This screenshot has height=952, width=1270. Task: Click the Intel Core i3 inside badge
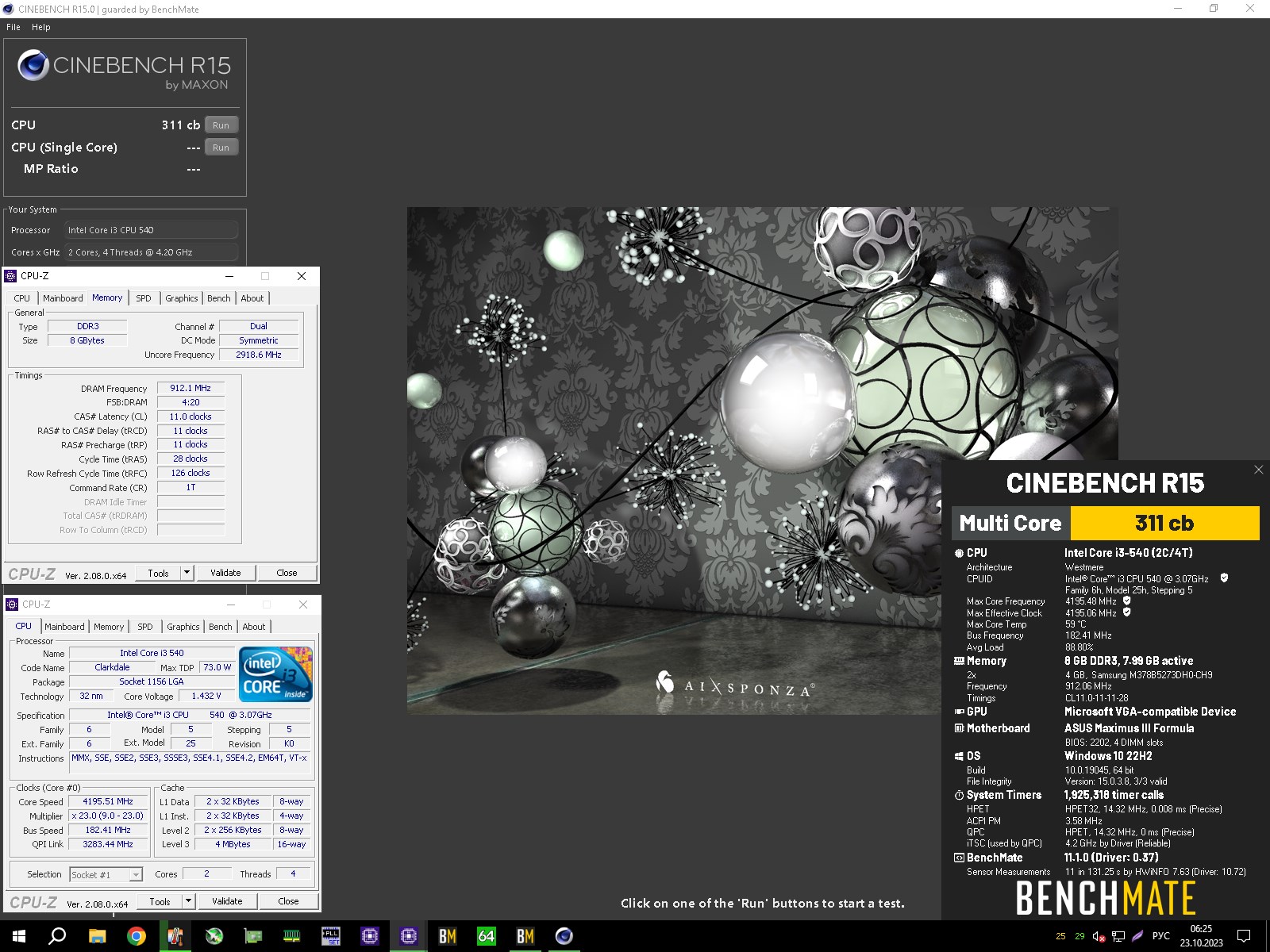(276, 674)
